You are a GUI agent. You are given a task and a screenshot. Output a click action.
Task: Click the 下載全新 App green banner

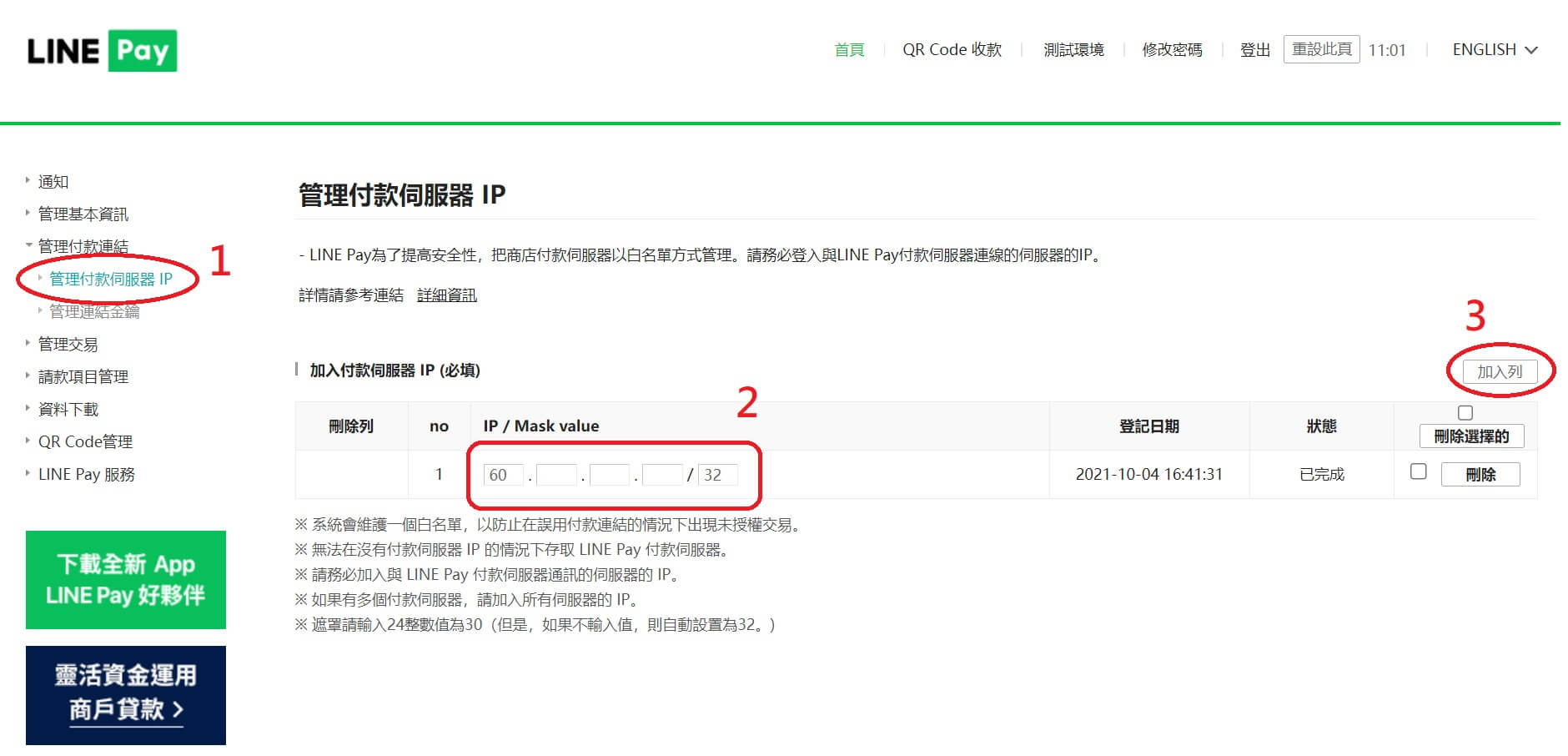coord(126,580)
